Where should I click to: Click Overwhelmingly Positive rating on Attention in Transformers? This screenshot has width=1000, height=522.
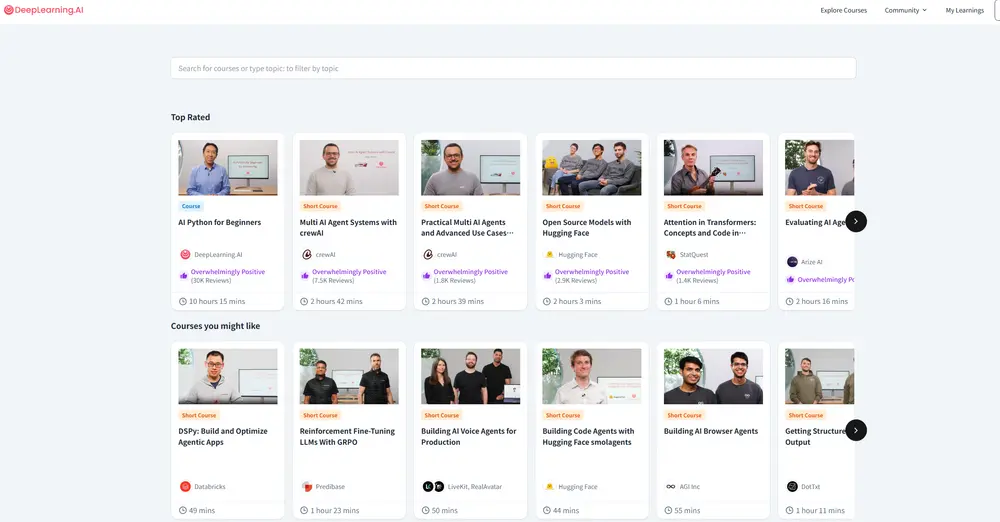712,272
